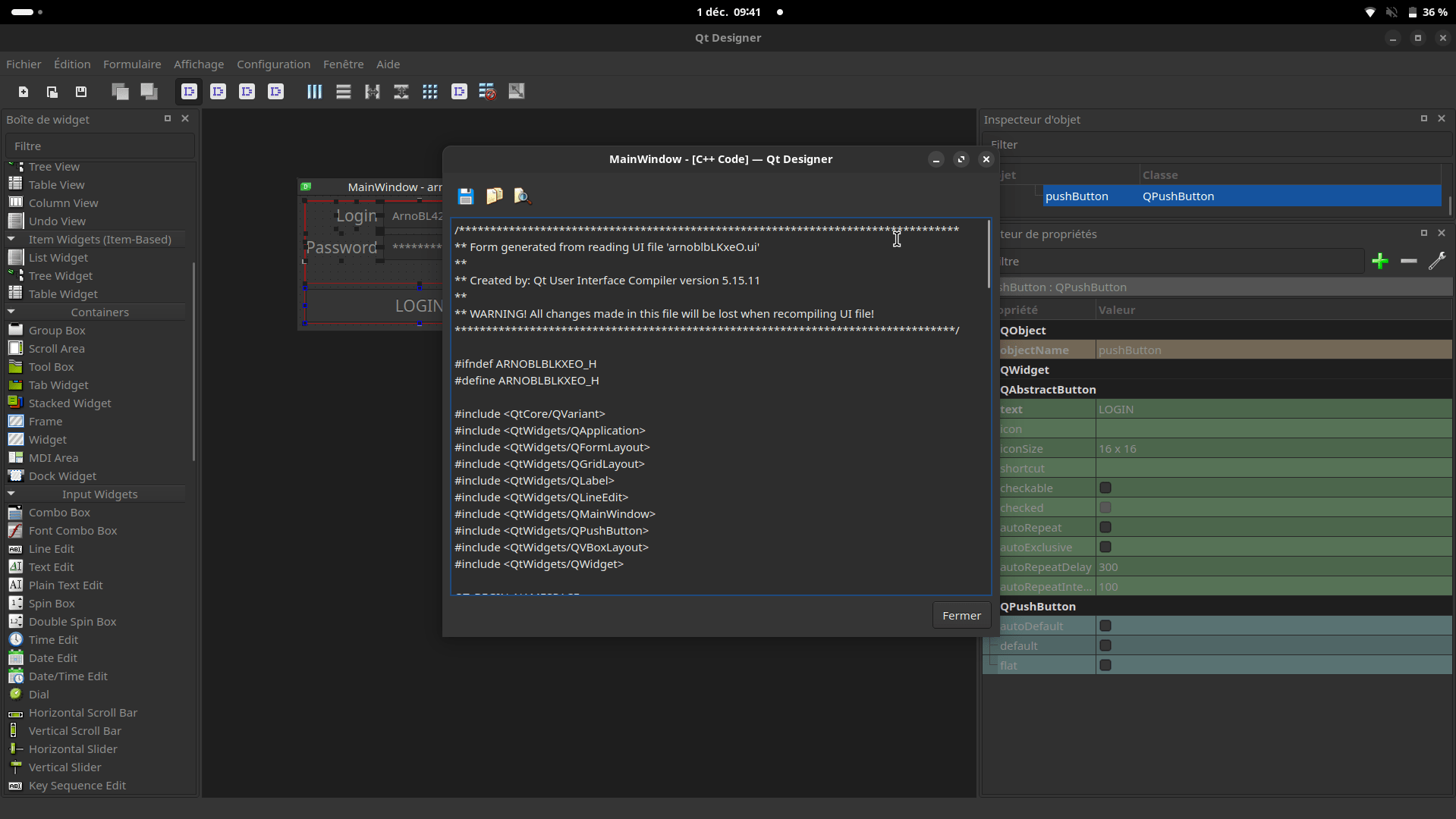1456x819 pixels.
Task: Remove dynamic property with the minus icon
Action: 1409,262
